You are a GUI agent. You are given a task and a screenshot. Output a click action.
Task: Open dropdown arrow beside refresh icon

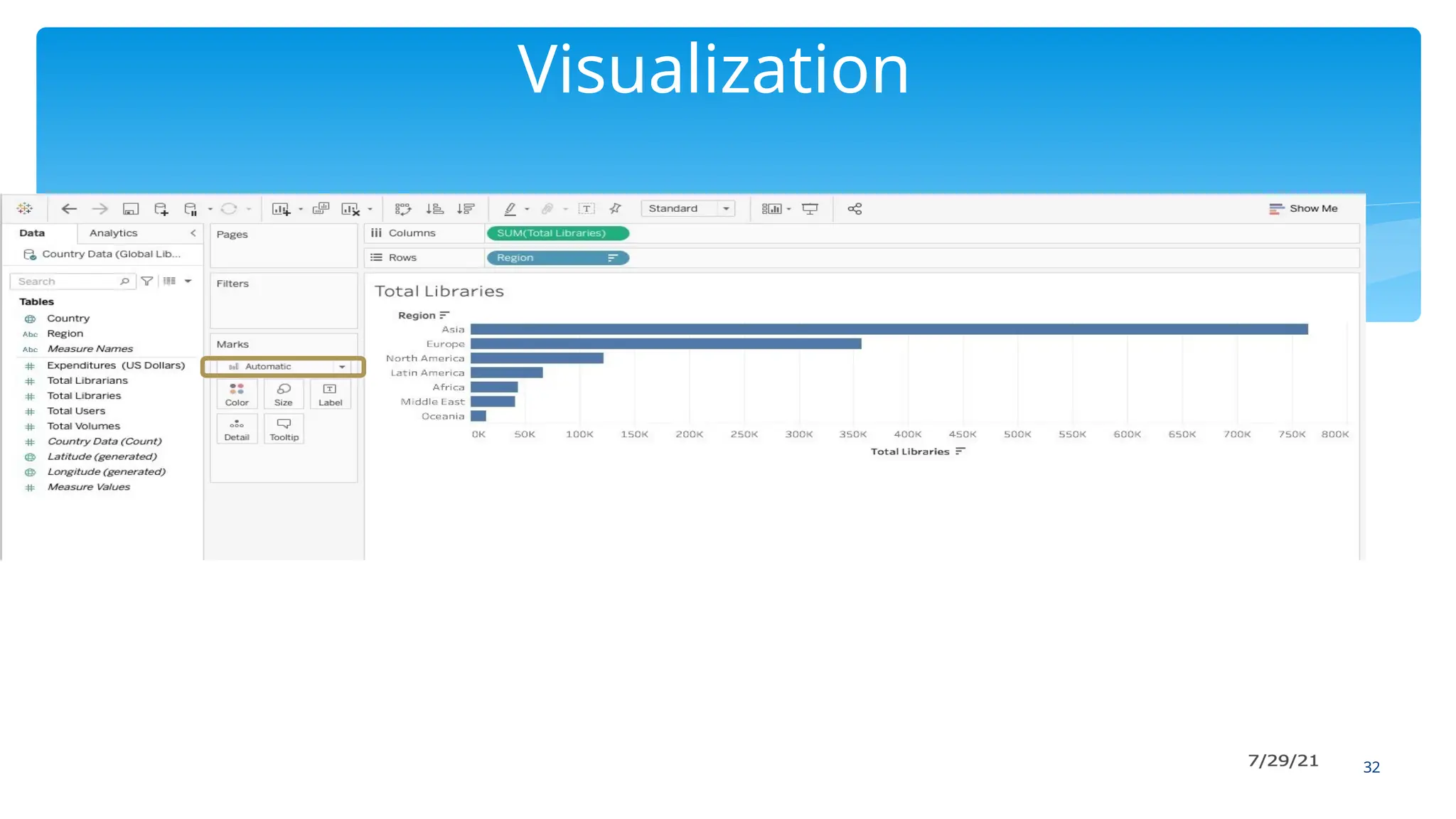tap(249, 209)
